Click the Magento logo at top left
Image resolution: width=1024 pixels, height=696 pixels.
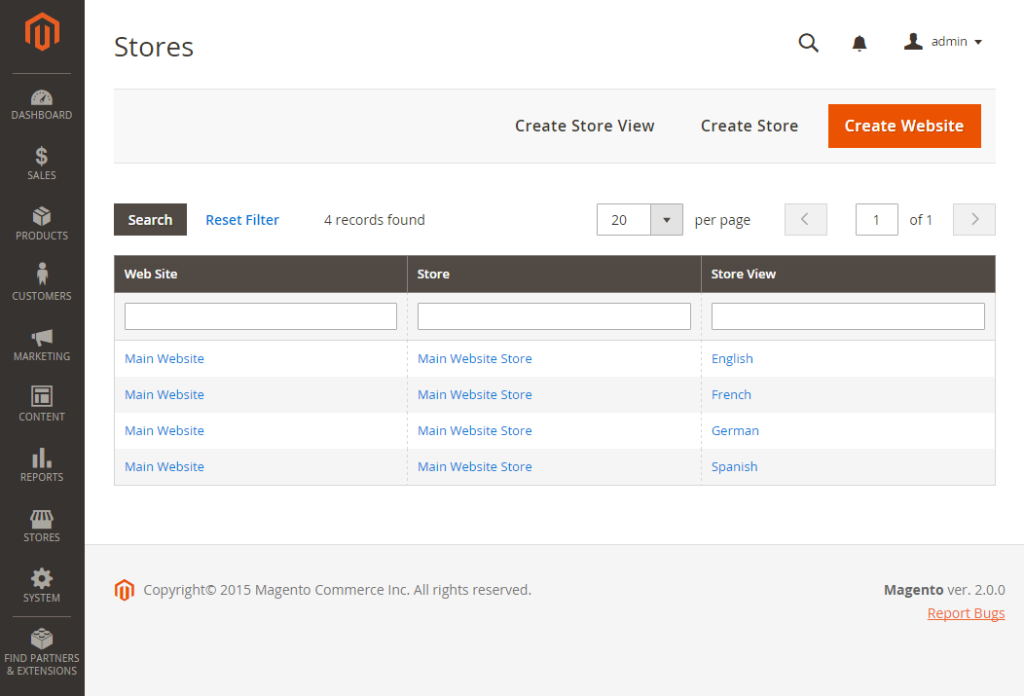click(41, 33)
